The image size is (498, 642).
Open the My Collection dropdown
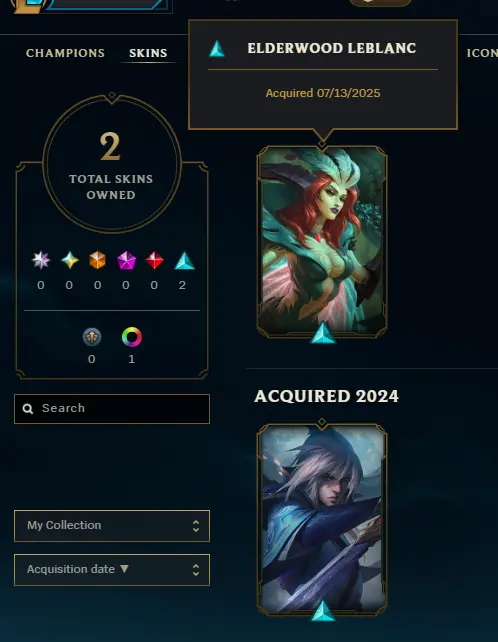coord(112,526)
